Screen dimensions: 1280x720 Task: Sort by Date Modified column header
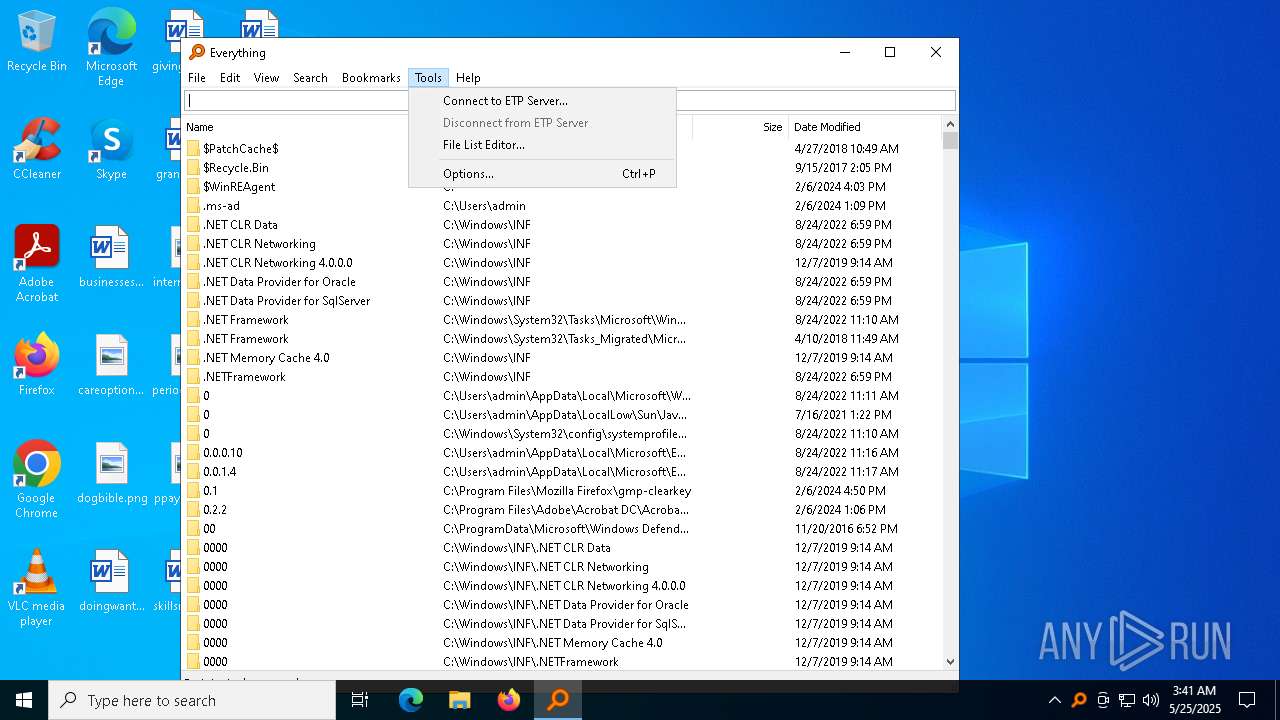(x=864, y=127)
